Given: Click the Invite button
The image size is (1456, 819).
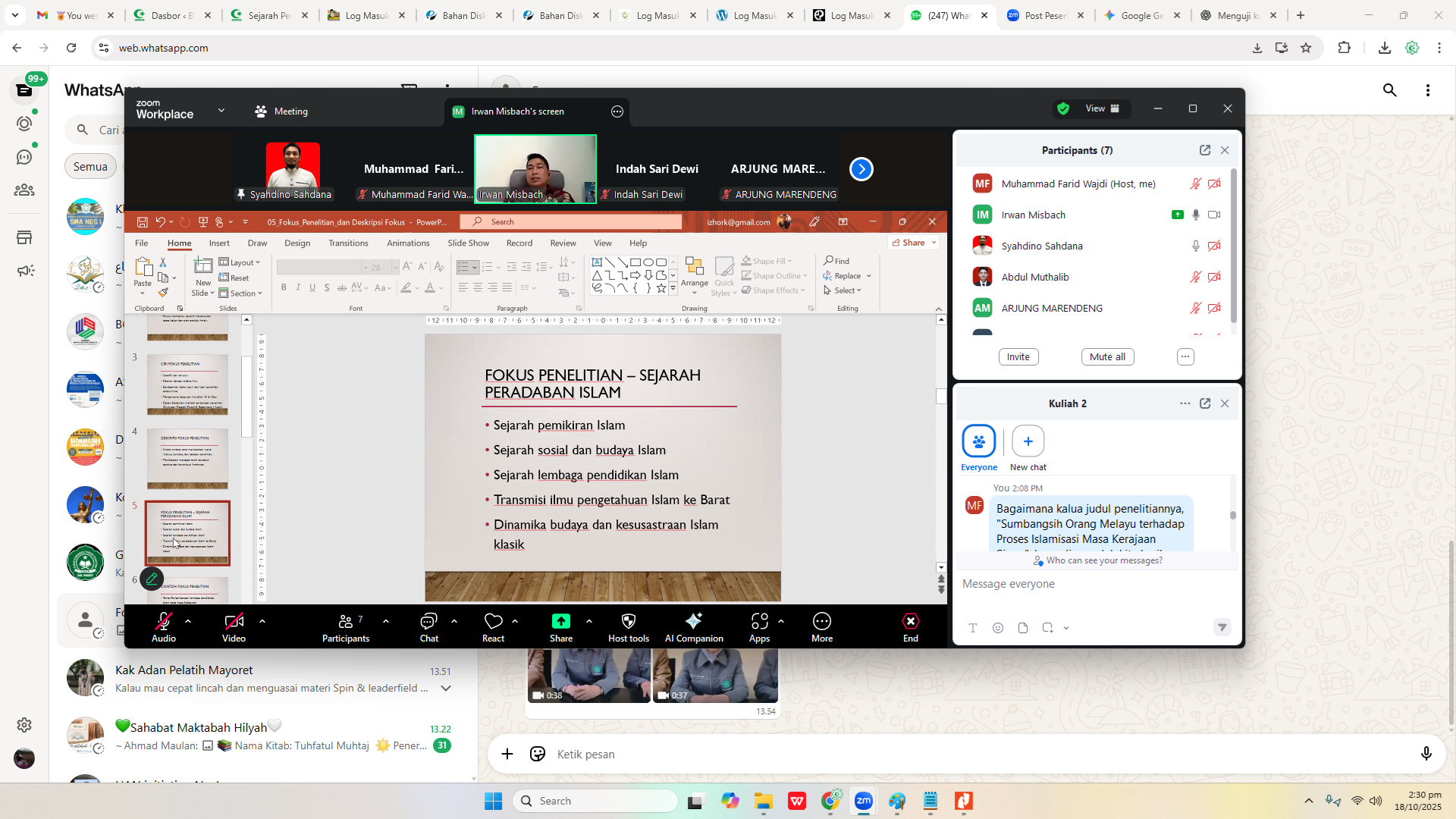Looking at the screenshot, I should (x=1018, y=357).
